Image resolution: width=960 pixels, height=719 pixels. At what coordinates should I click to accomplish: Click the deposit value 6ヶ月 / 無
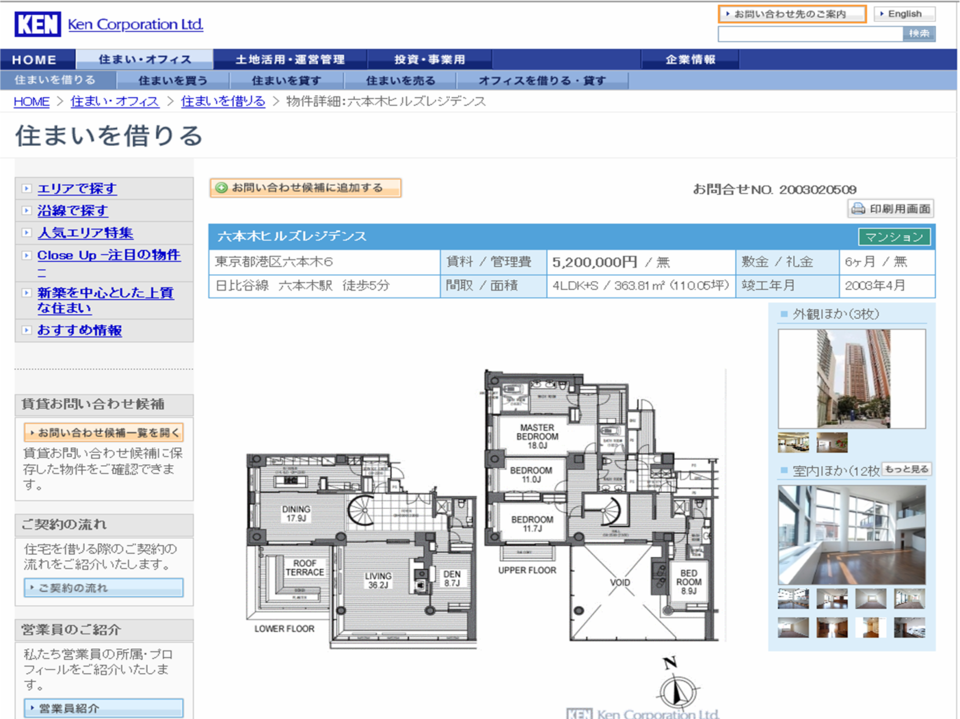887,262
